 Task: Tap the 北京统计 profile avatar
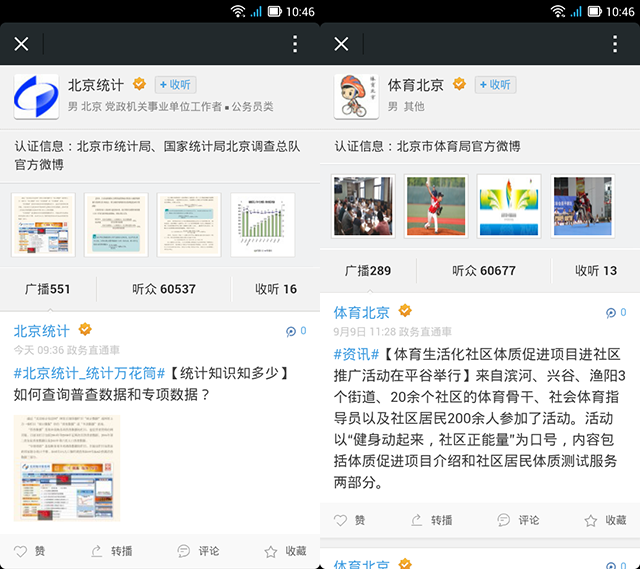(x=35, y=97)
